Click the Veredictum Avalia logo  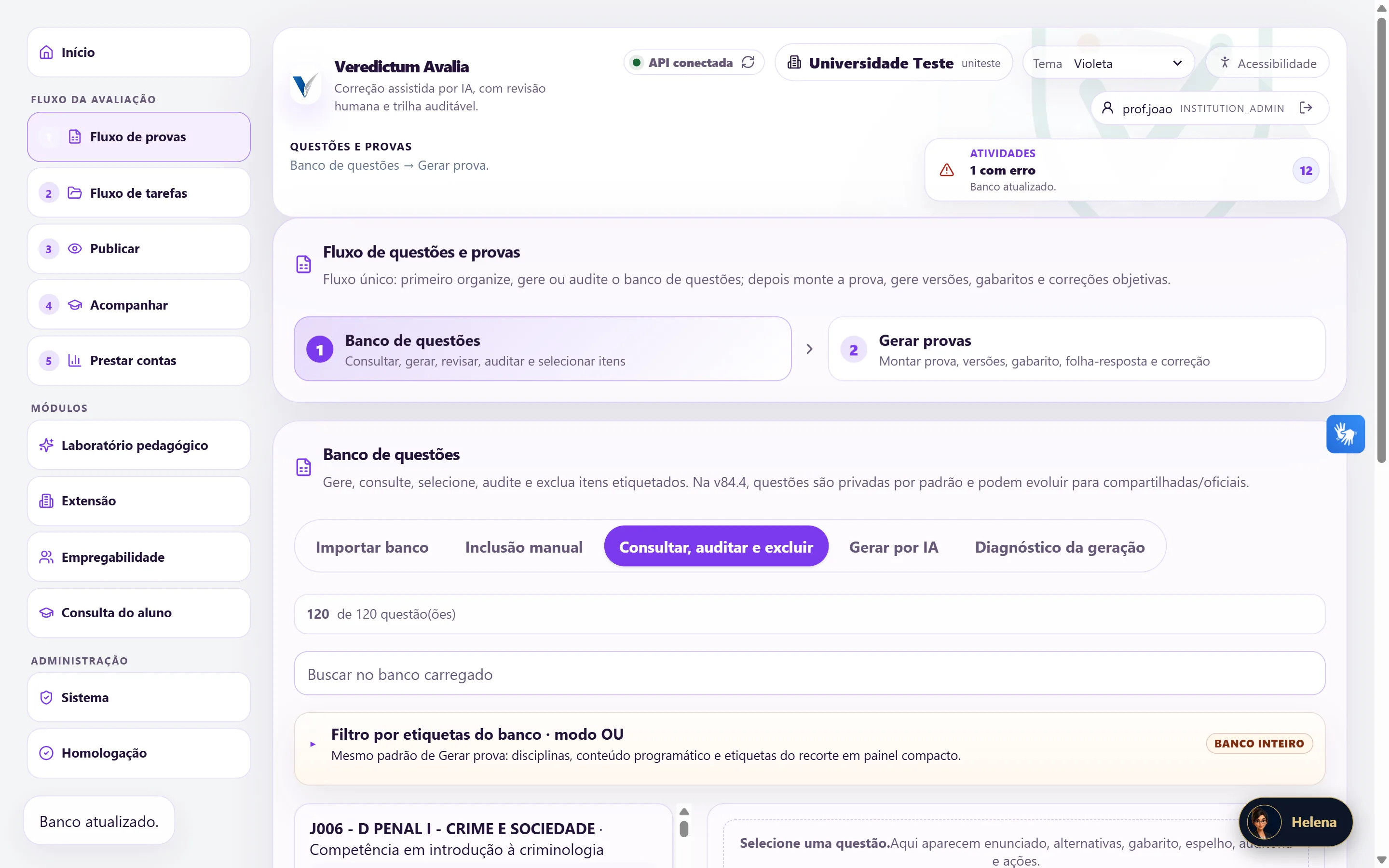(x=305, y=85)
